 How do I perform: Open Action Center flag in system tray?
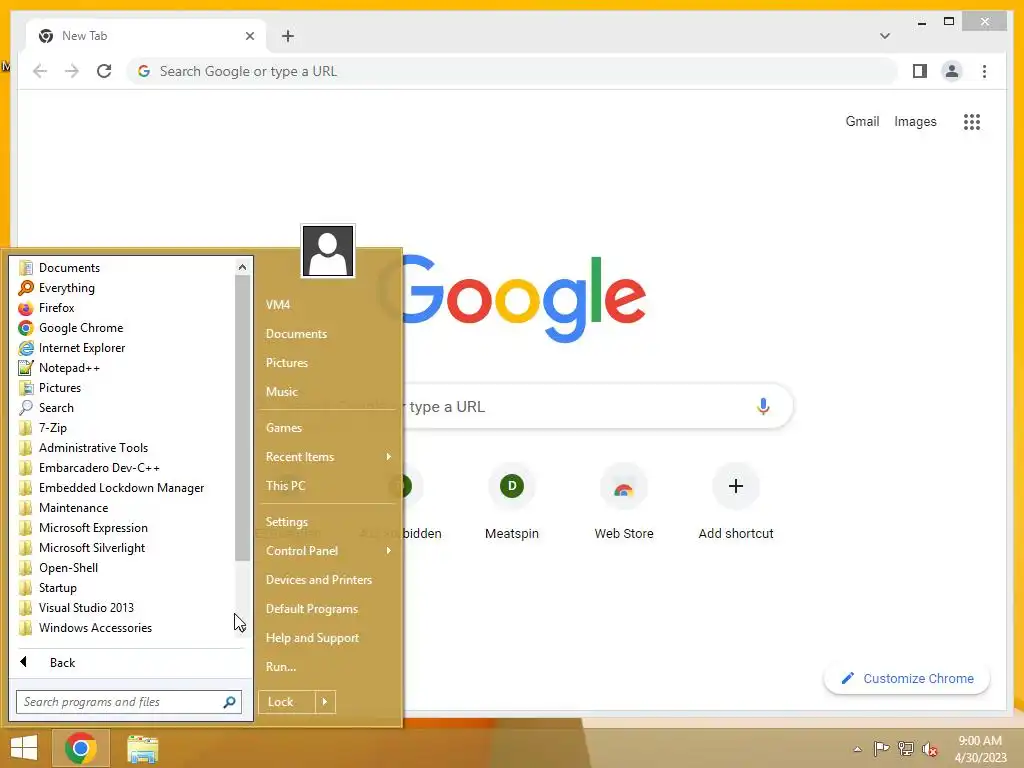[881, 749]
